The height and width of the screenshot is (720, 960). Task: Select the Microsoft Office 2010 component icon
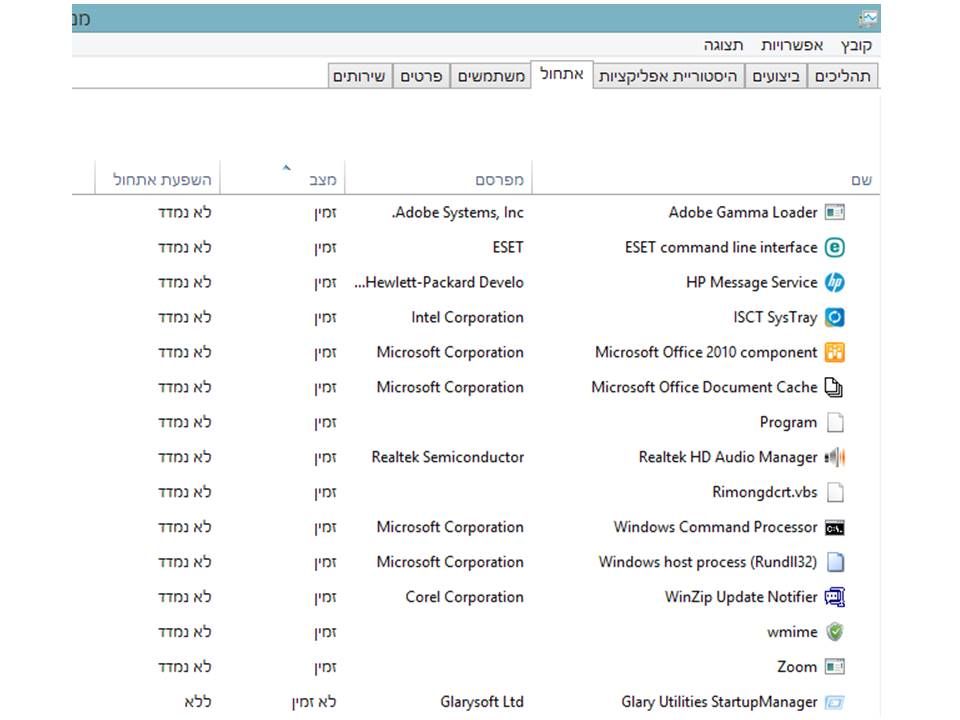[x=834, y=352]
